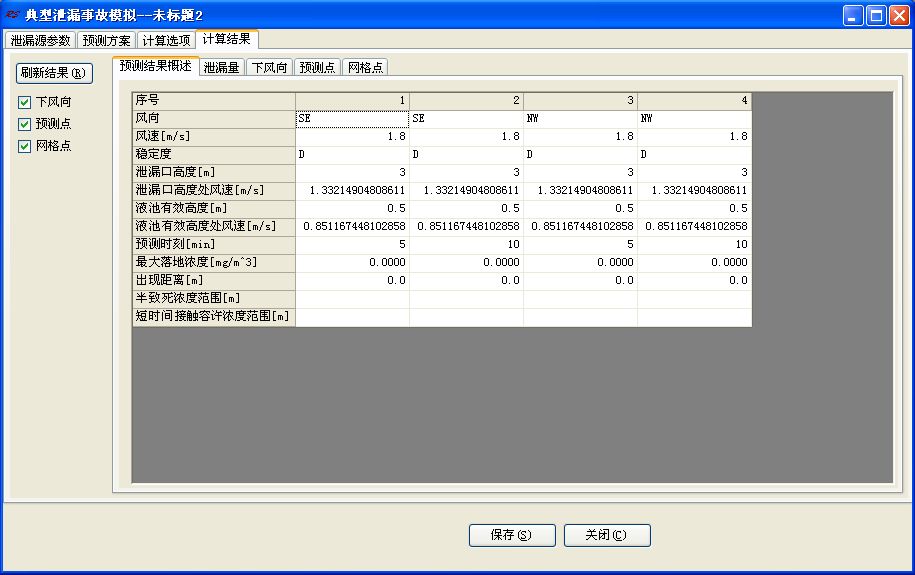Click the 关闭(C) button
The image size is (915, 575).
pos(607,535)
